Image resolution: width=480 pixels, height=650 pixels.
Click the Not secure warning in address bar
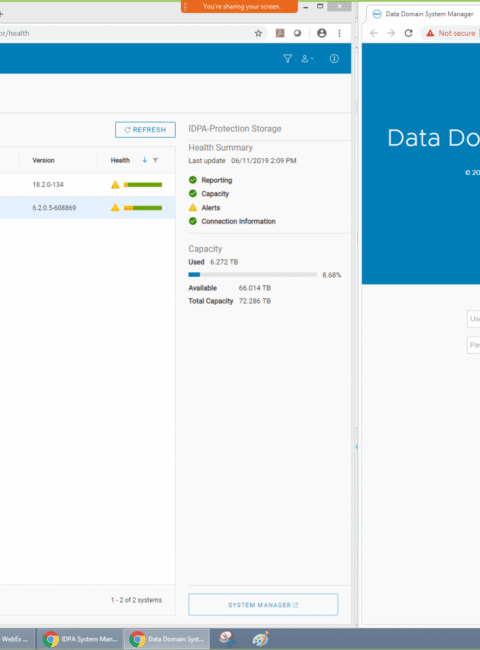[x=451, y=33]
